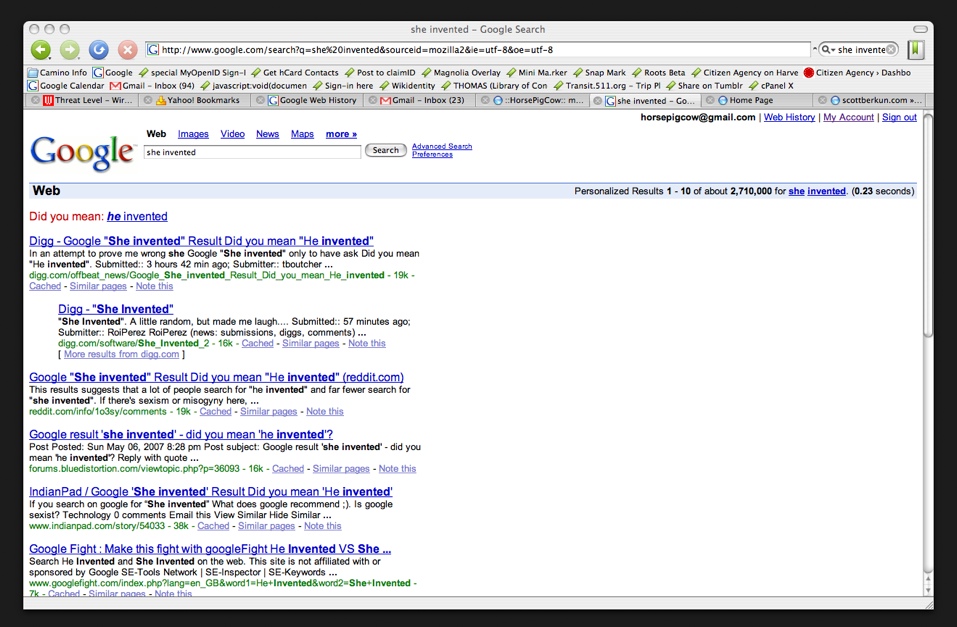Screen dimensions: 957x627
Task: Toggle the toolbar pill button in title bar
Action: tap(919, 29)
